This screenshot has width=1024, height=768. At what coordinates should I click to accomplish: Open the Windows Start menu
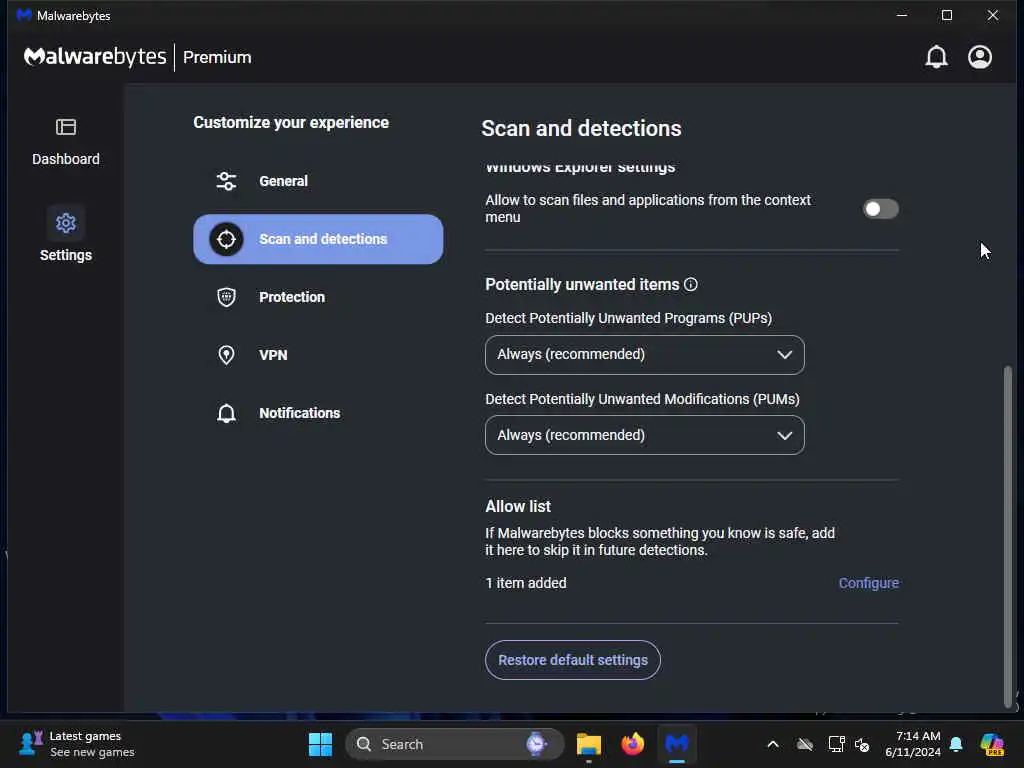click(320, 744)
